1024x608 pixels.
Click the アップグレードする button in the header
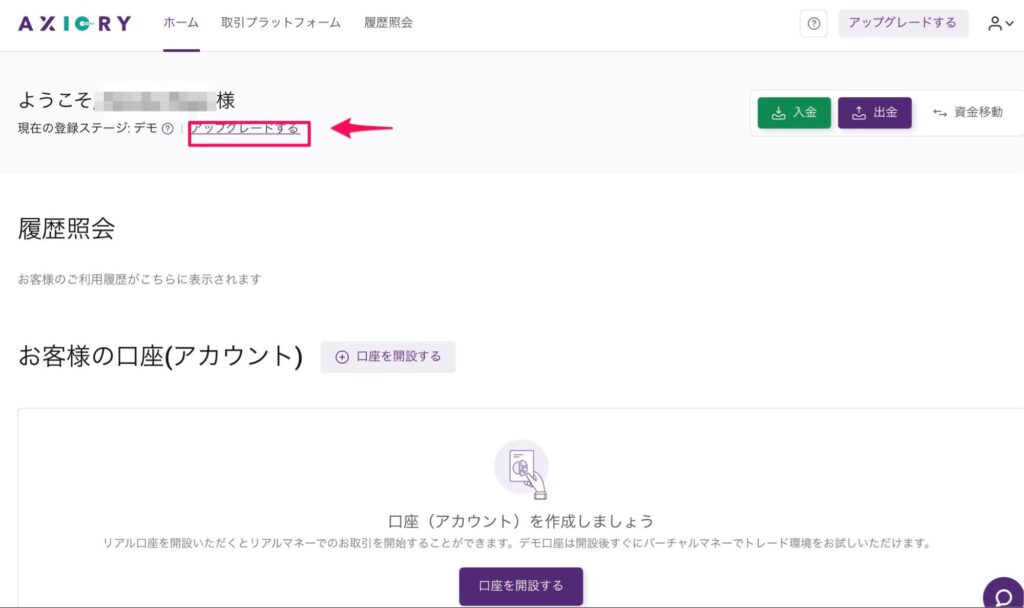click(902, 23)
